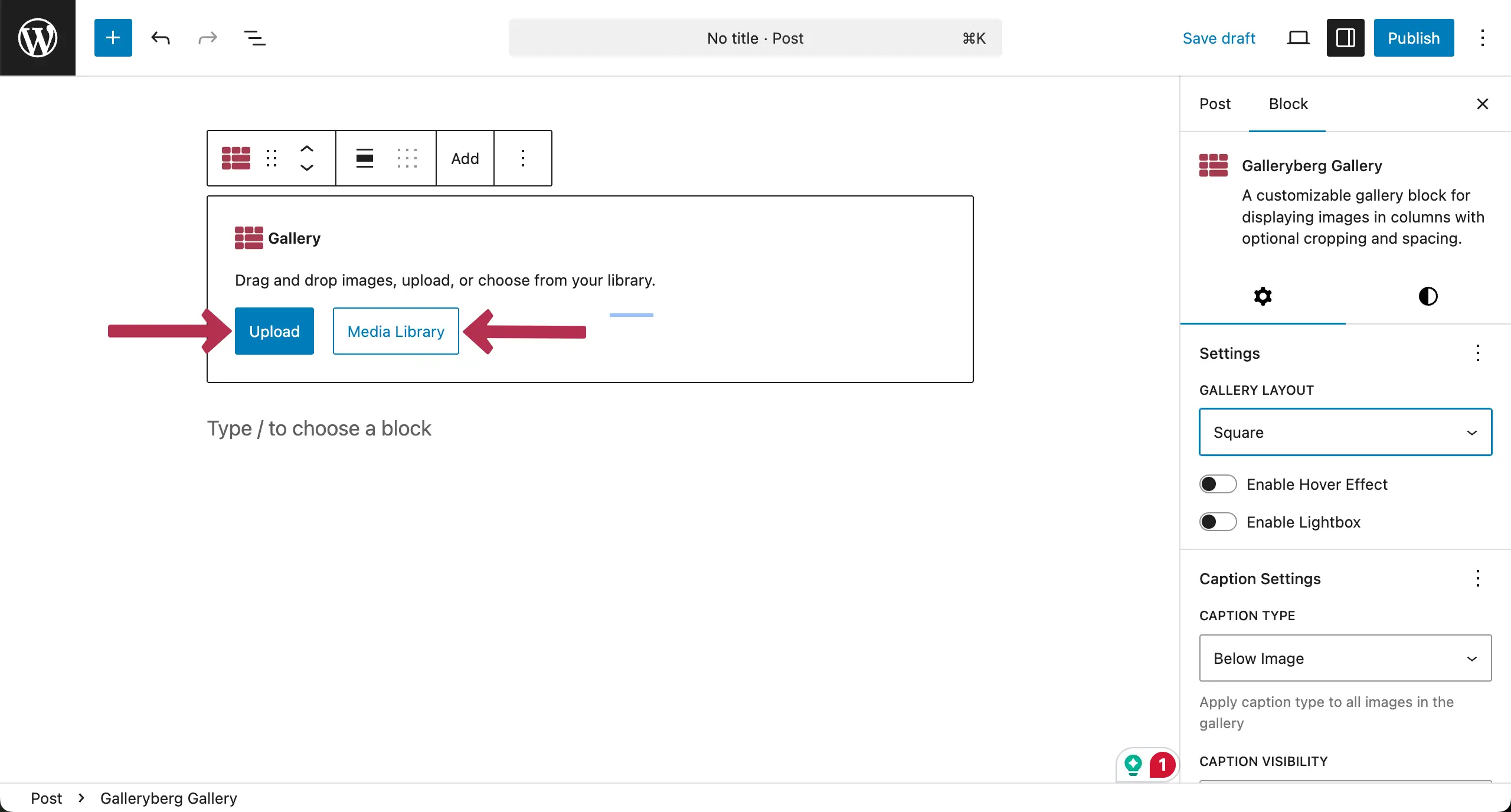
Task: Open the Gallery Layout Square dropdown
Action: point(1345,433)
